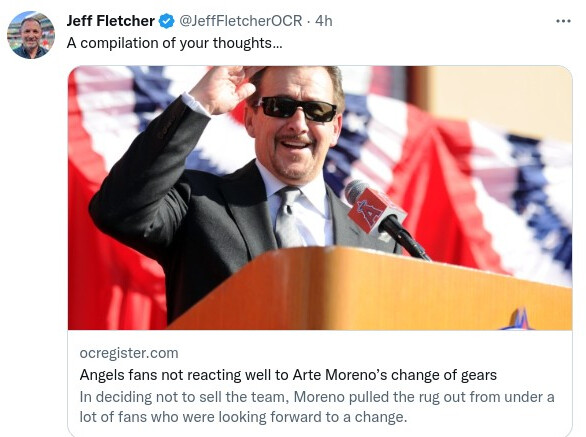This screenshot has height=437, width=586.
Task: Click the man's dark sunglasses in the photo
Action: click(x=298, y=108)
